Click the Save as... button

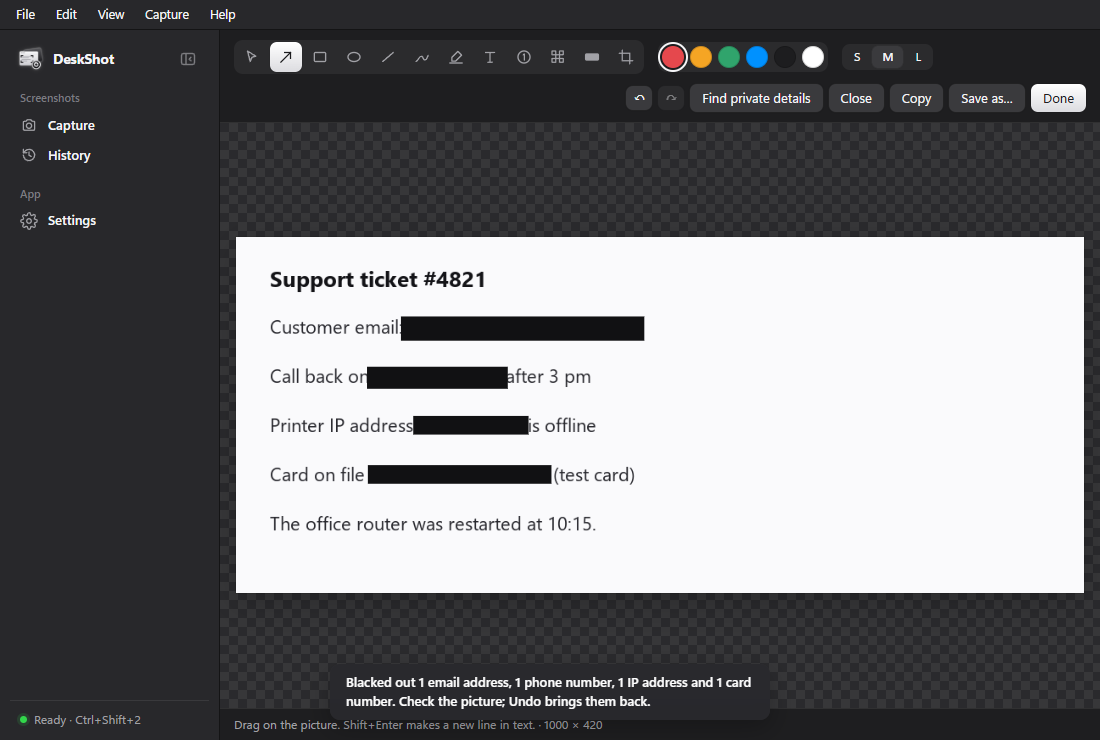[986, 98]
